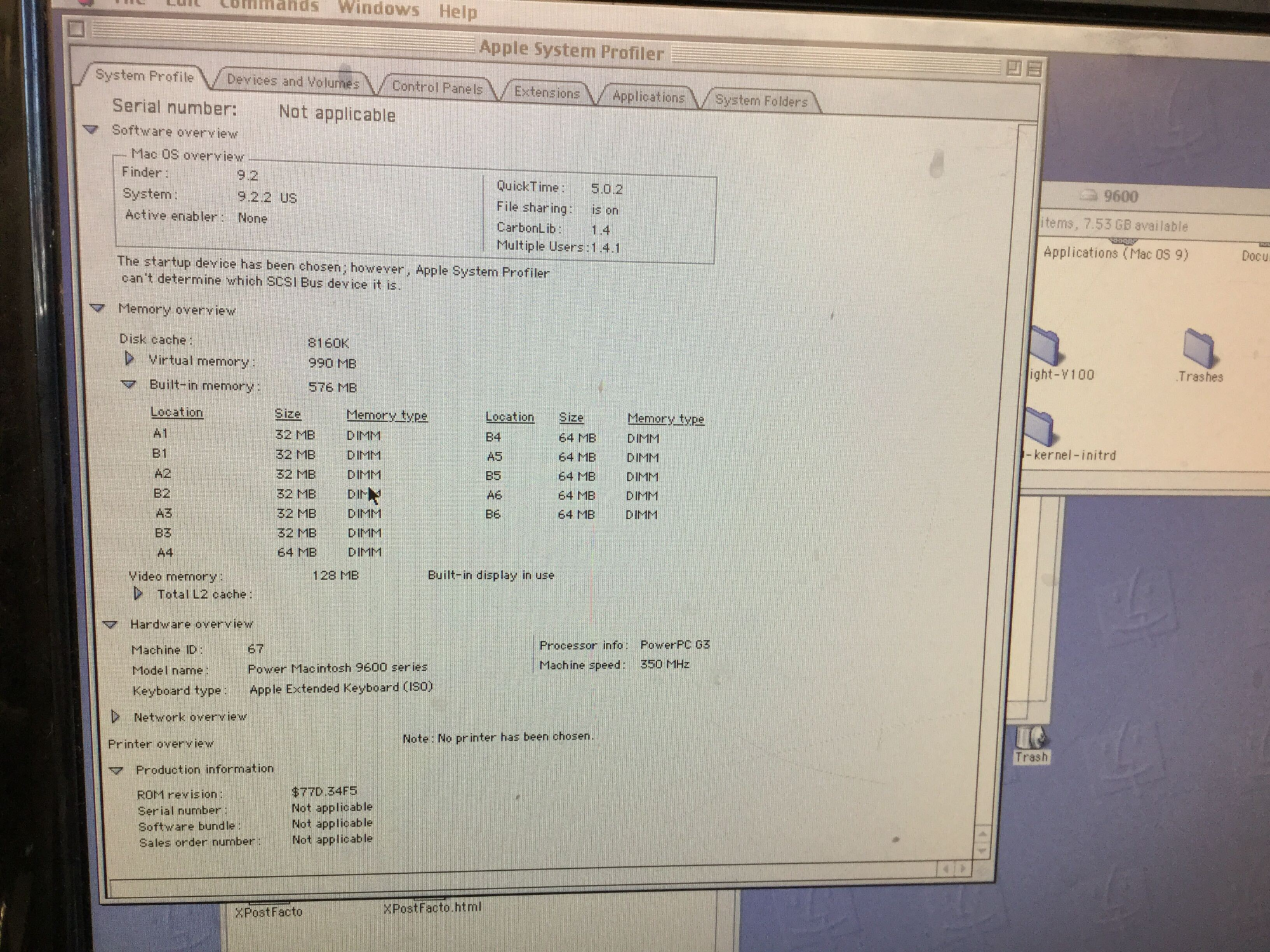This screenshot has width=1270, height=952.
Task: Switch to the System Profile tab
Action: 145,76
